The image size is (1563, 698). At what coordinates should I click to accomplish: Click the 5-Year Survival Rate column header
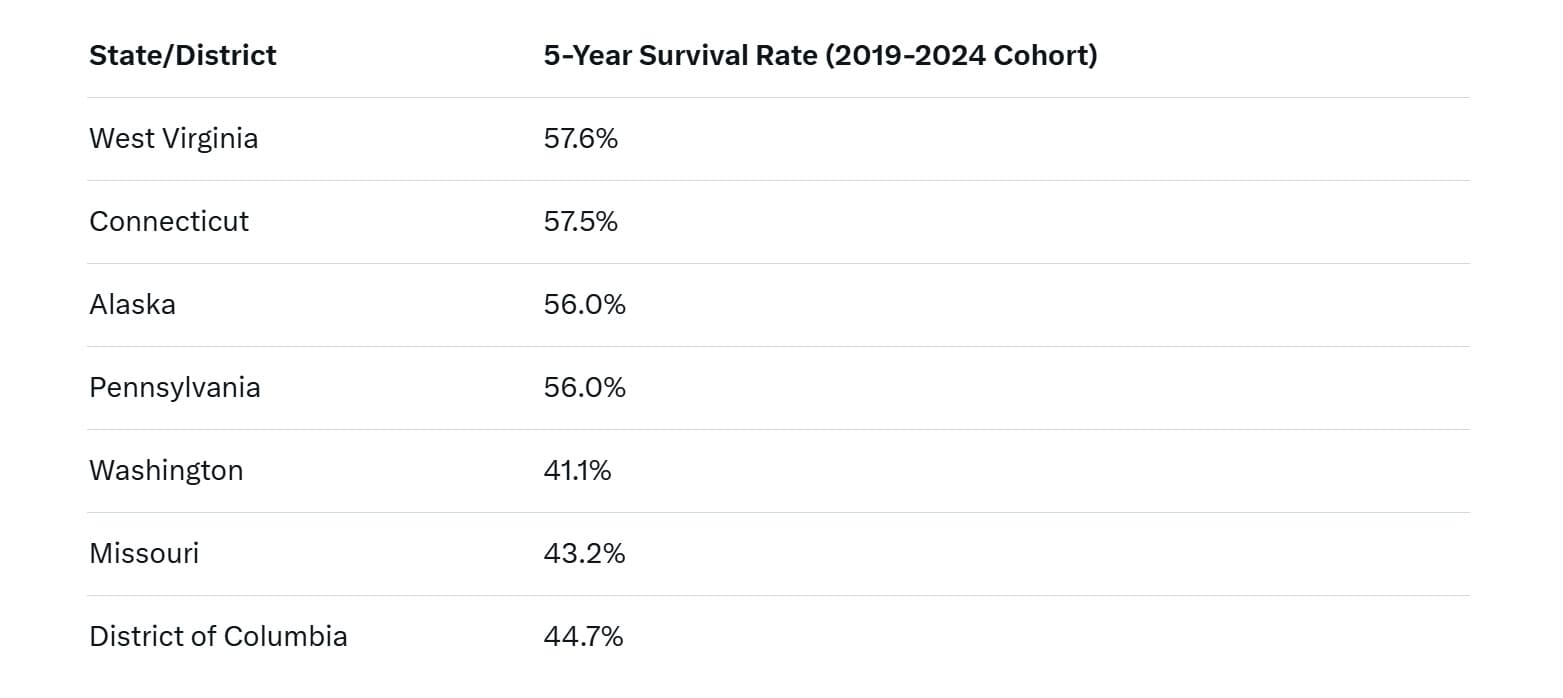click(x=820, y=56)
